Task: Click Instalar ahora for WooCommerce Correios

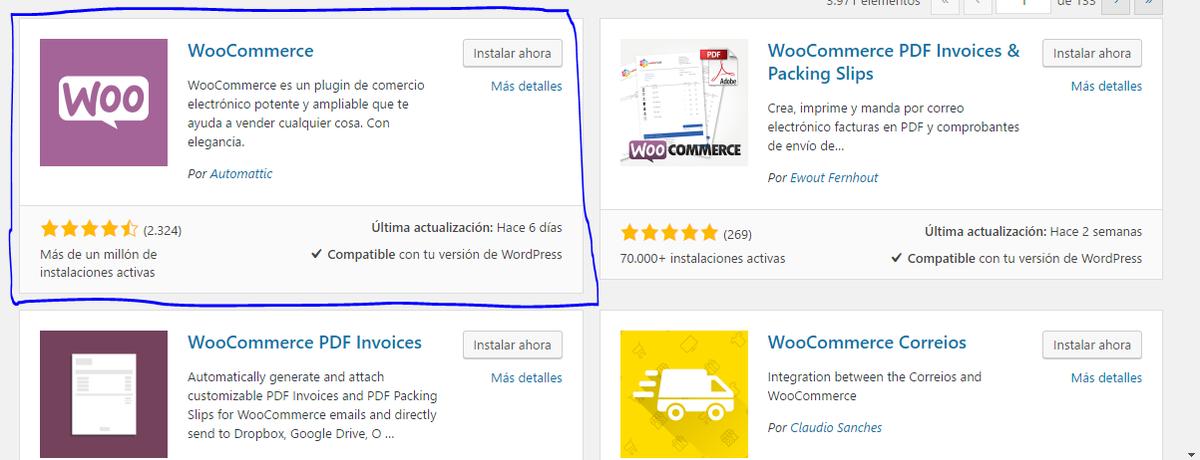Action: point(1092,345)
